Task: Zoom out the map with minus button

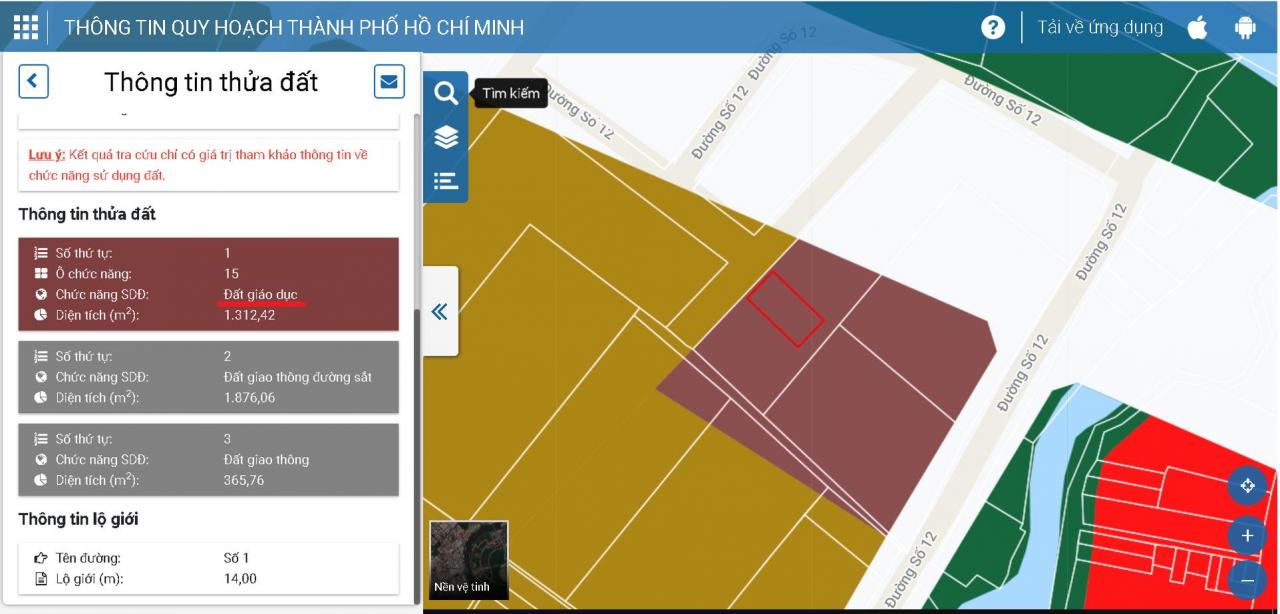Action: click(1247, 580)
